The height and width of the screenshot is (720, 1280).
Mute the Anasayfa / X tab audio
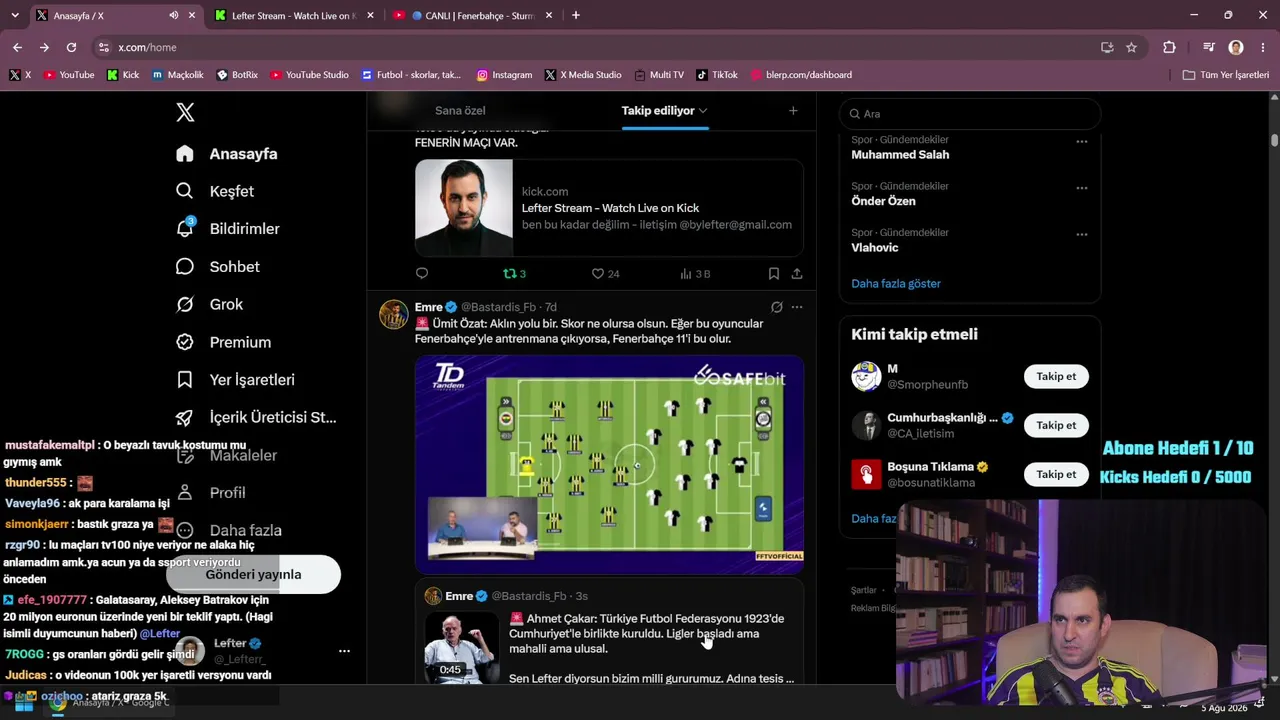[174, 16]
